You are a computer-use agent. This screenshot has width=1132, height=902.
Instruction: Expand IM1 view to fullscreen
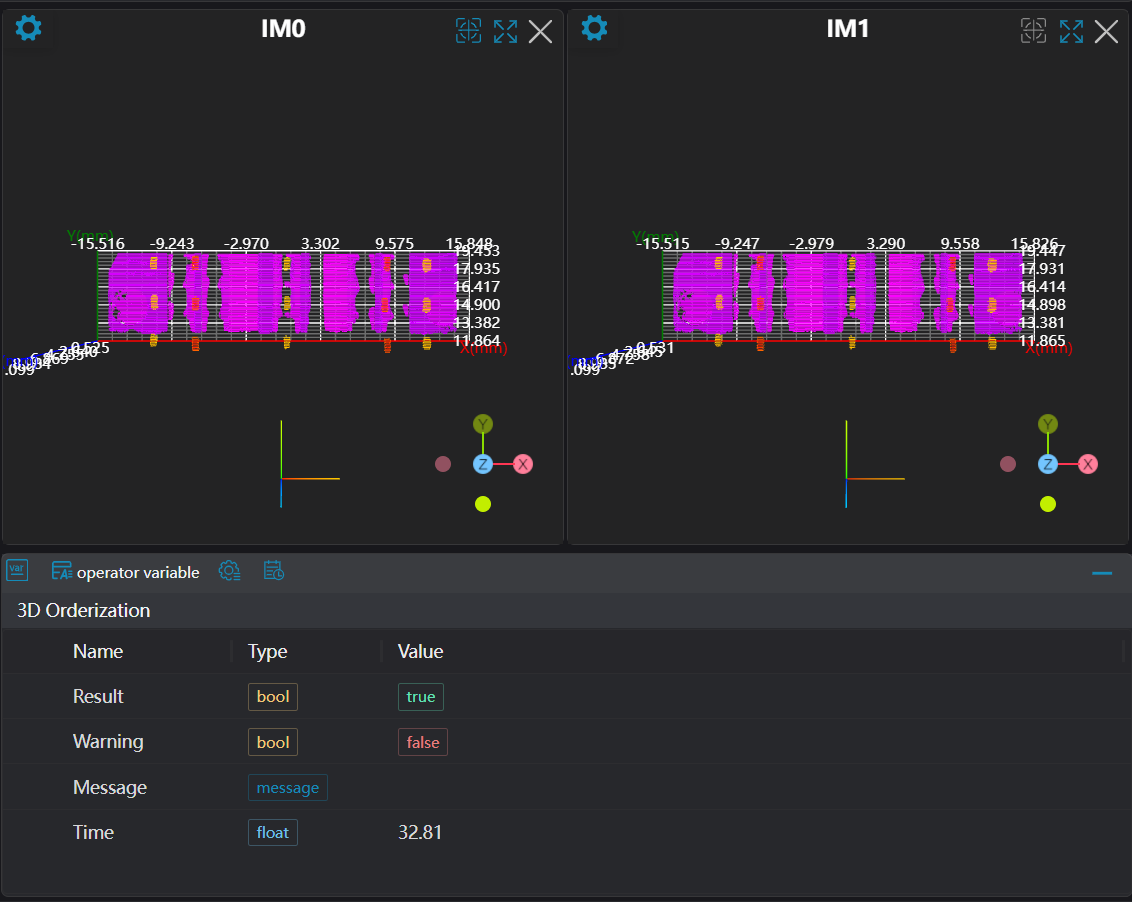(x=1071, y=31)
